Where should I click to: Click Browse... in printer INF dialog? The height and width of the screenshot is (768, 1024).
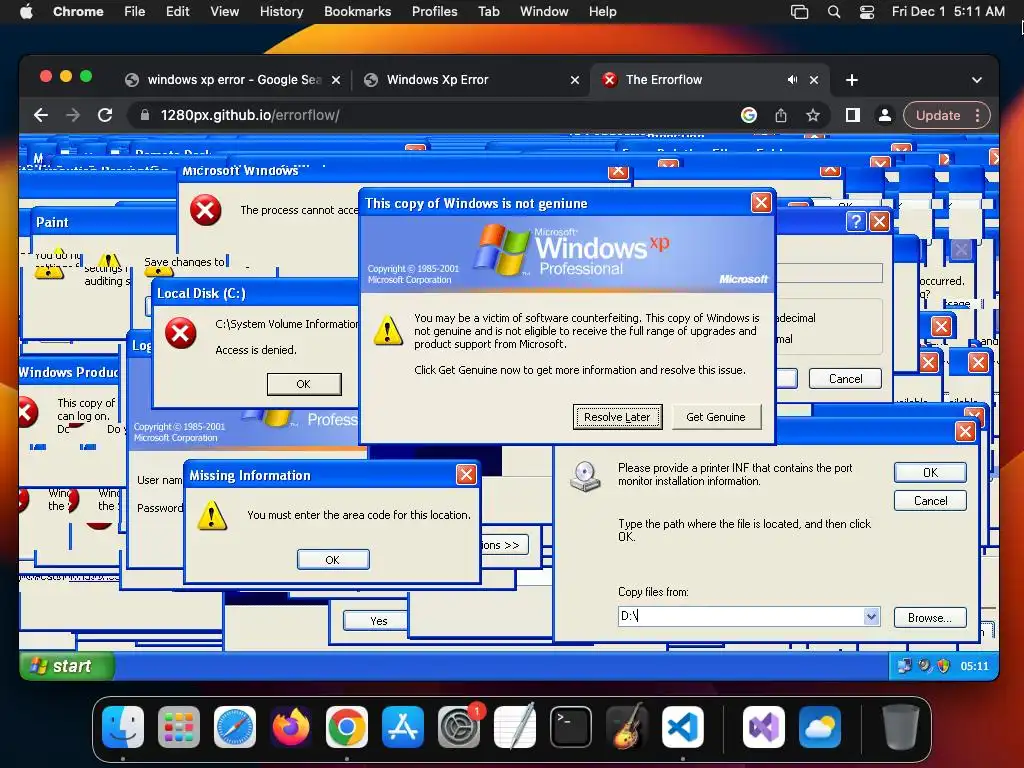930,618
